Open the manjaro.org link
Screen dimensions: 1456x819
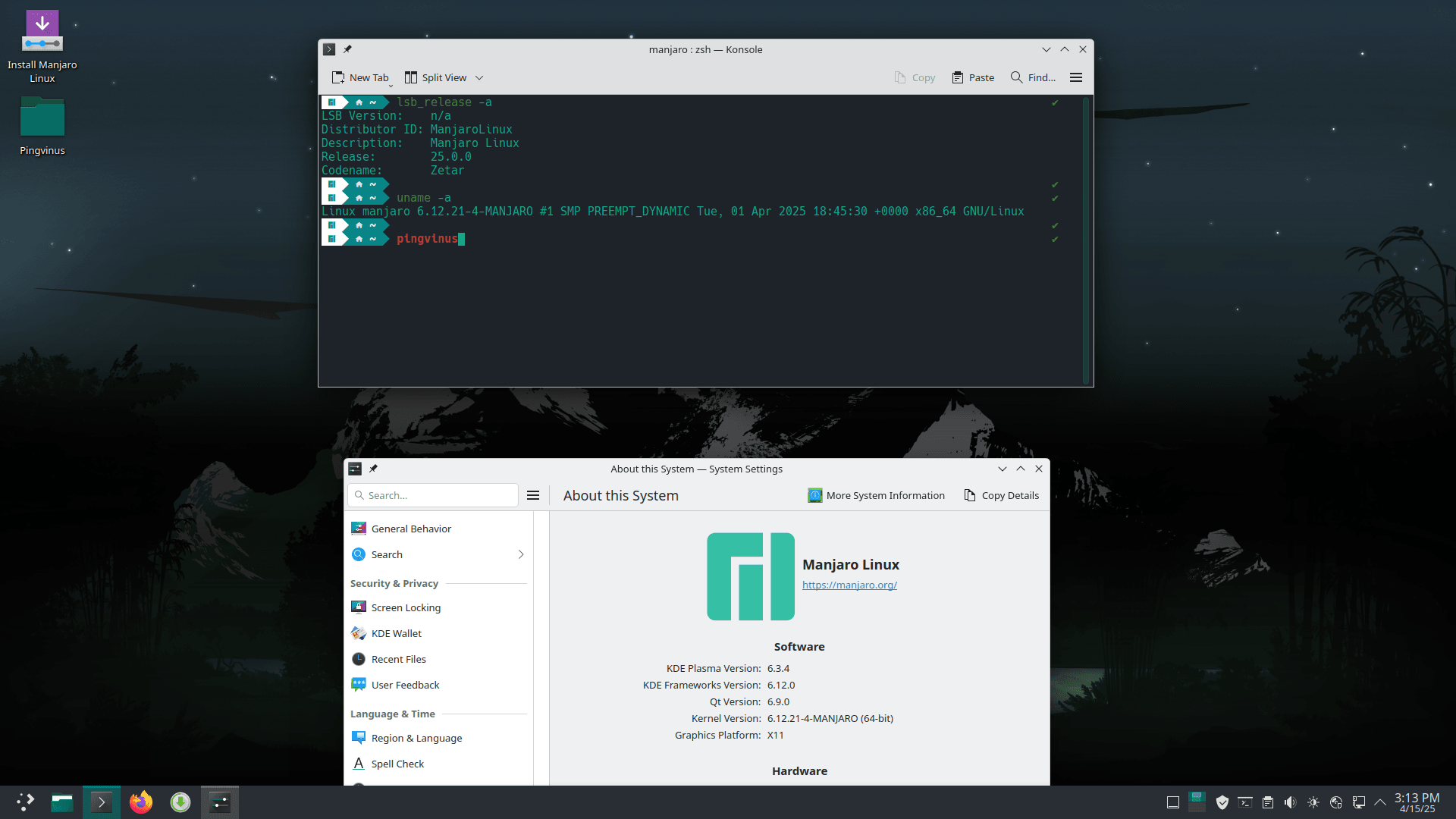(849, 585)
